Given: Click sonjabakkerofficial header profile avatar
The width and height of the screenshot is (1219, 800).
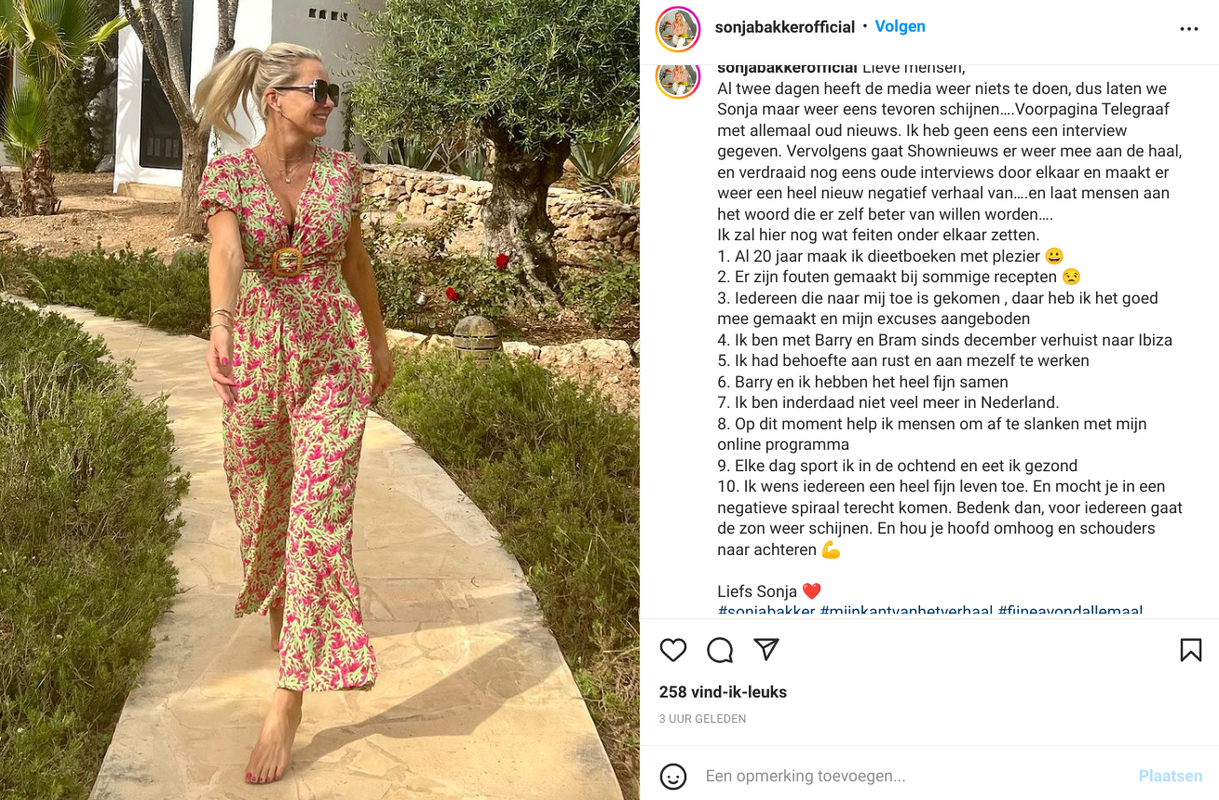Looking at the screenshot, I should [x=678, y=28].
